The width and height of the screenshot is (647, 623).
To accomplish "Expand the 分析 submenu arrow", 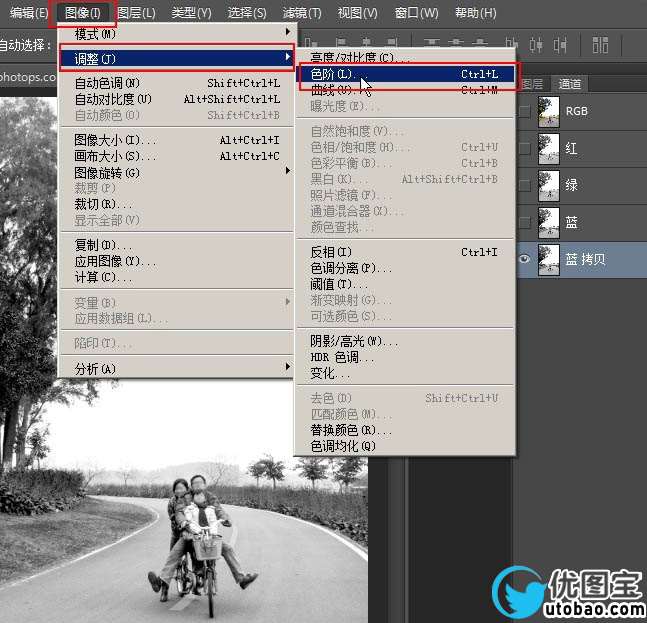I will tap(288, 366).
